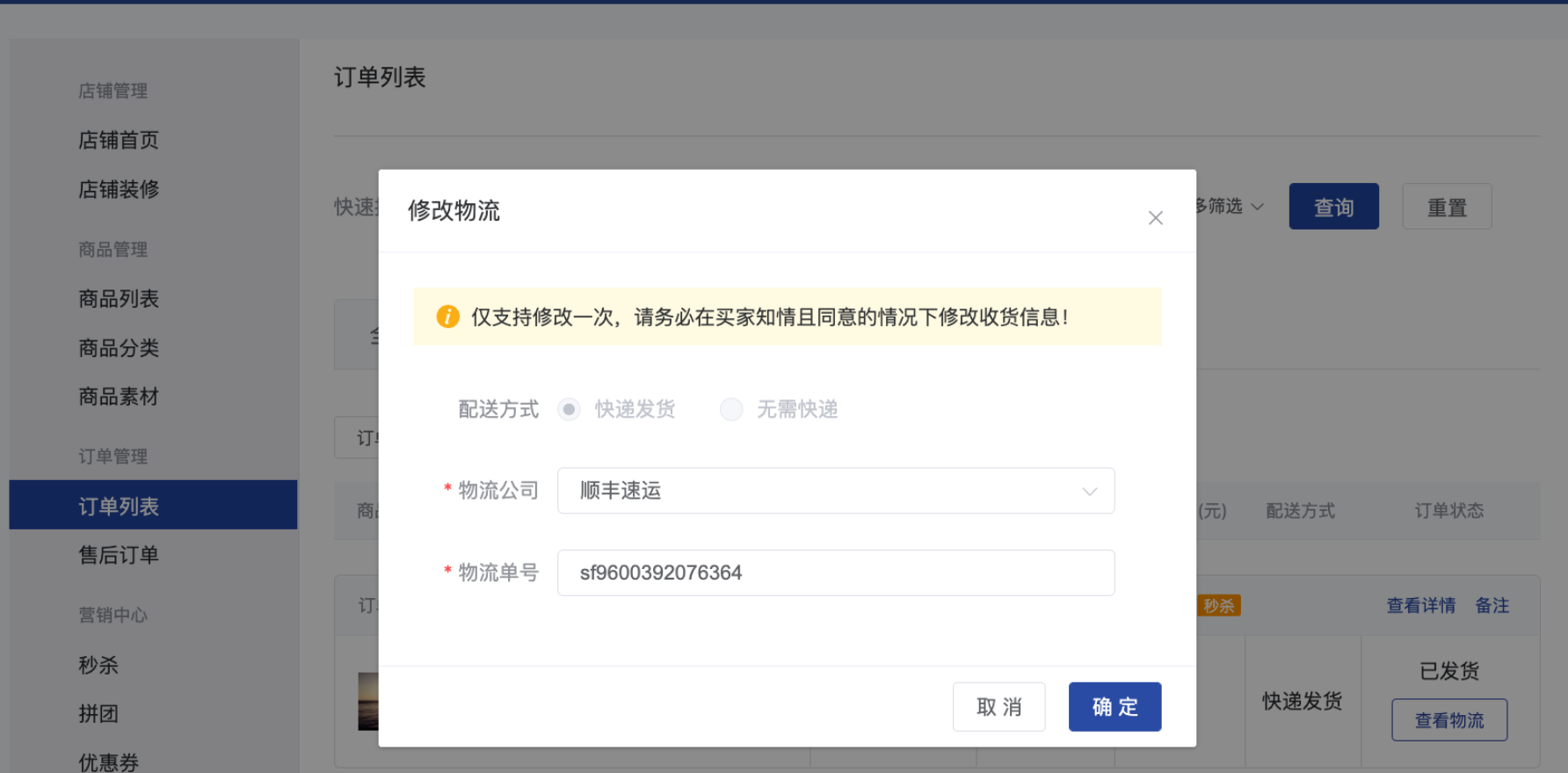1568x773 pixels.
Task: Expand the 筛选 filter chevron
Action: (1258, 207)
